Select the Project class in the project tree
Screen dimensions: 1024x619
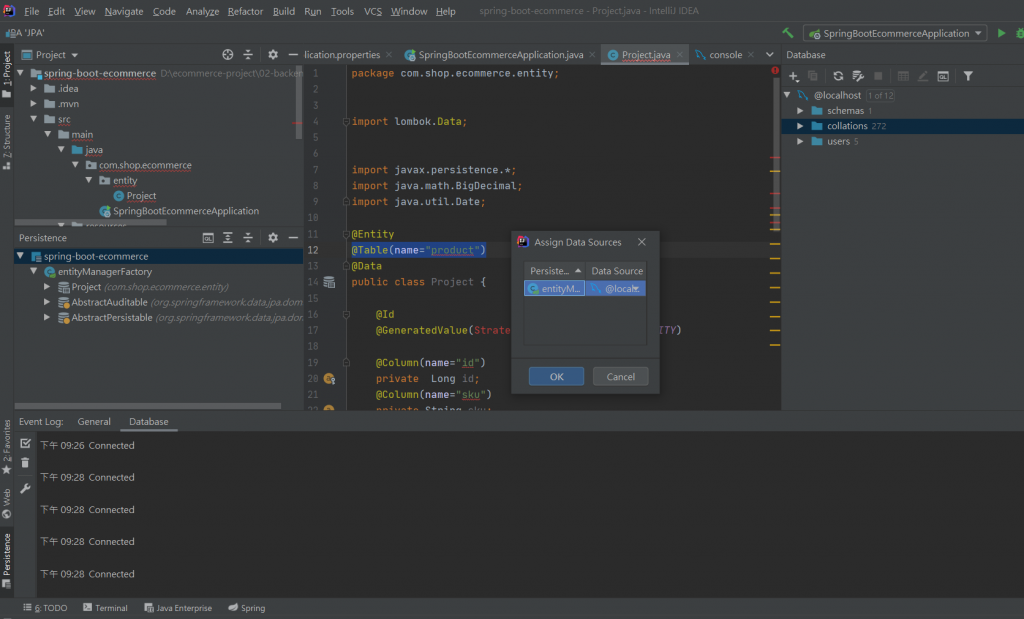point(140,196)
